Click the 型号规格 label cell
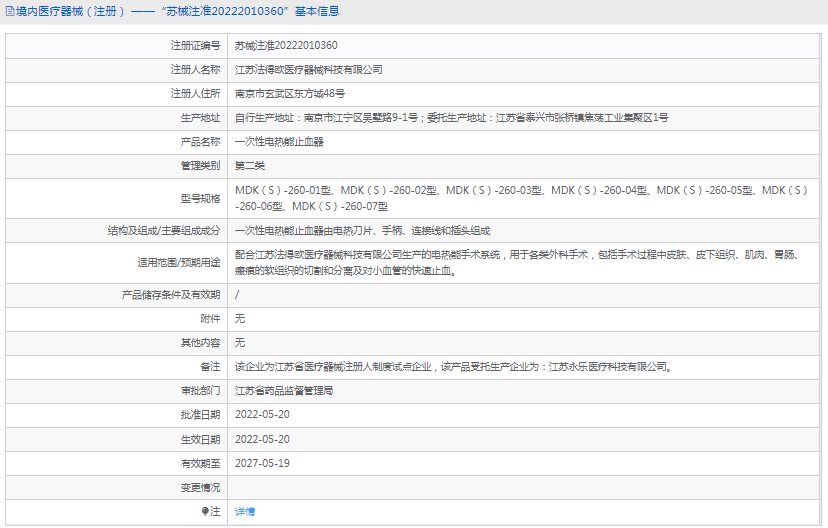 pyautogui.click(x=117, y=199)
